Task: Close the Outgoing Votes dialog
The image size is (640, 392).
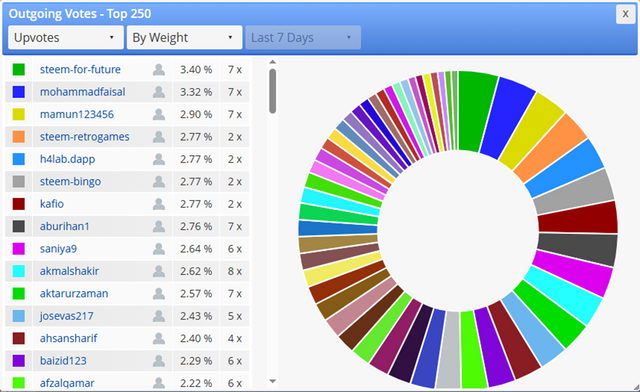Action: click(625, 14)
